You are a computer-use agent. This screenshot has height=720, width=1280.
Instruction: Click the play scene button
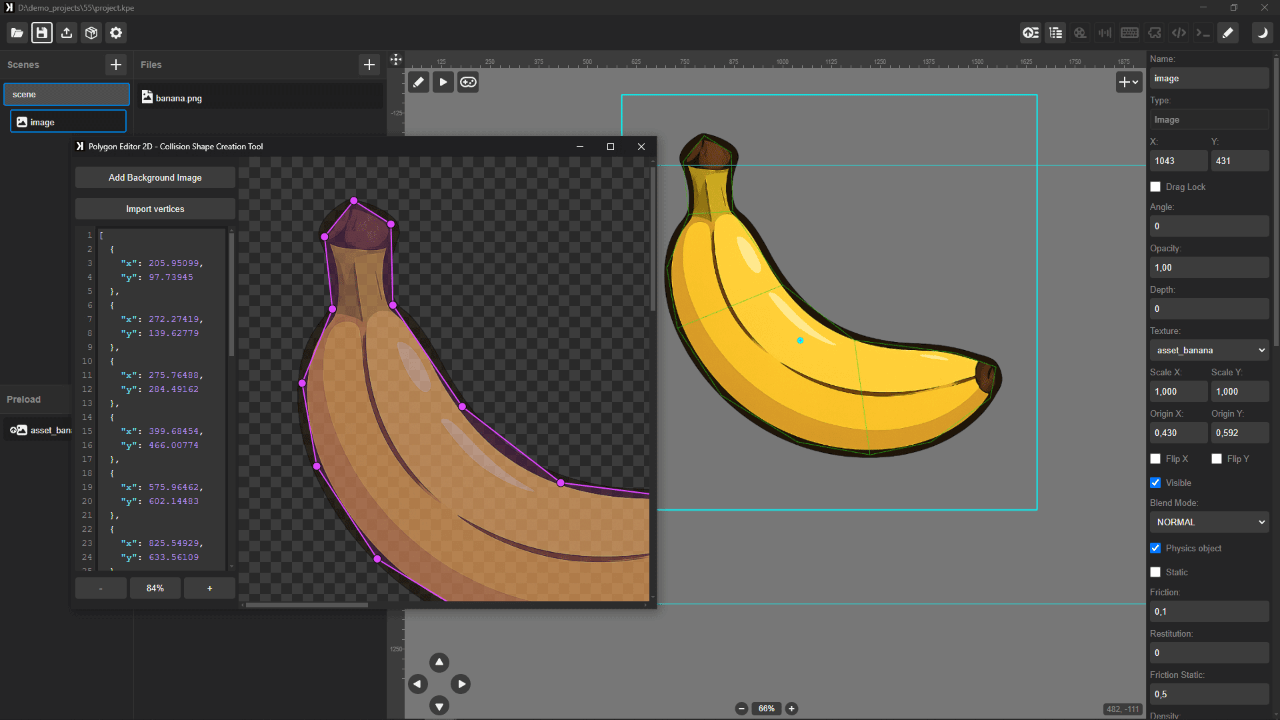(443, 82)
